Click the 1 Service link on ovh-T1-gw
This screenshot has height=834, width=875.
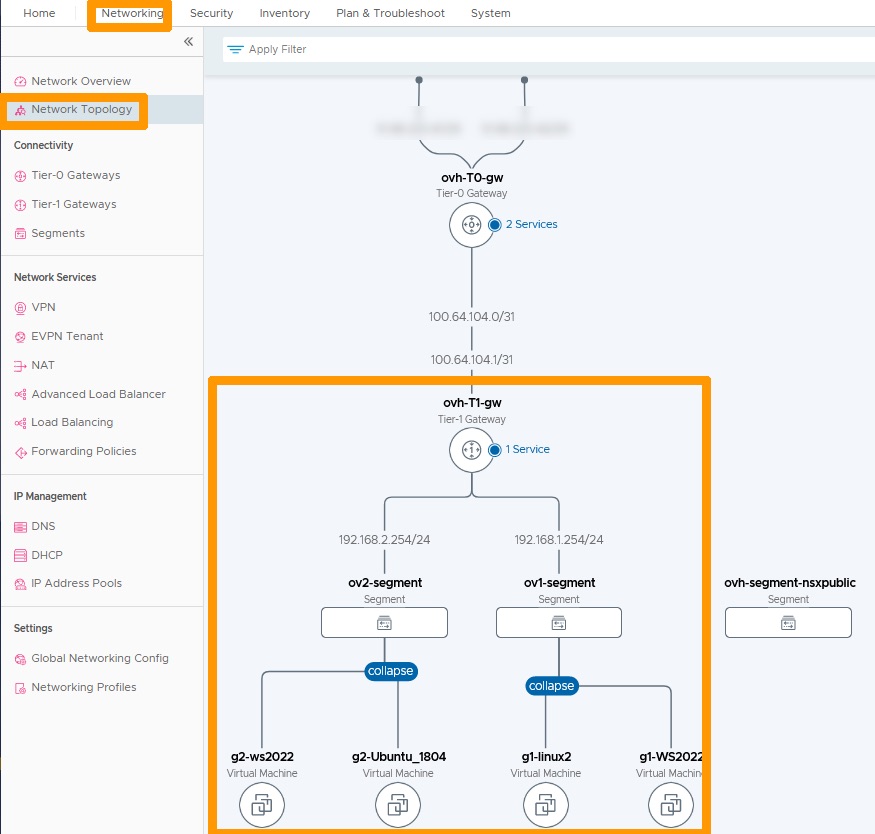point(525,449)
